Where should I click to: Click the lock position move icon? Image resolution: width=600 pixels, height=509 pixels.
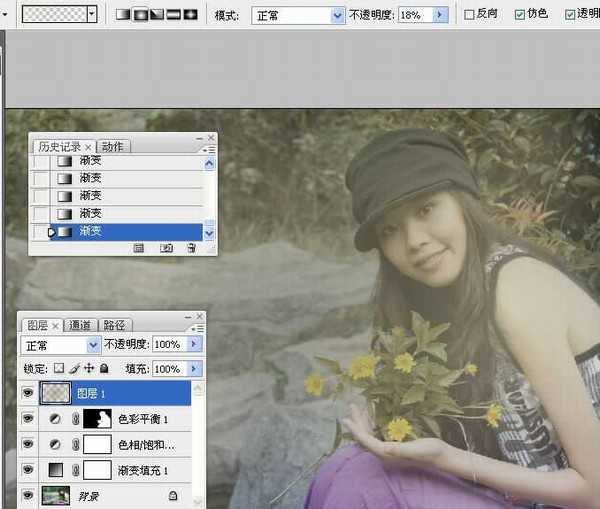point(88,368)
